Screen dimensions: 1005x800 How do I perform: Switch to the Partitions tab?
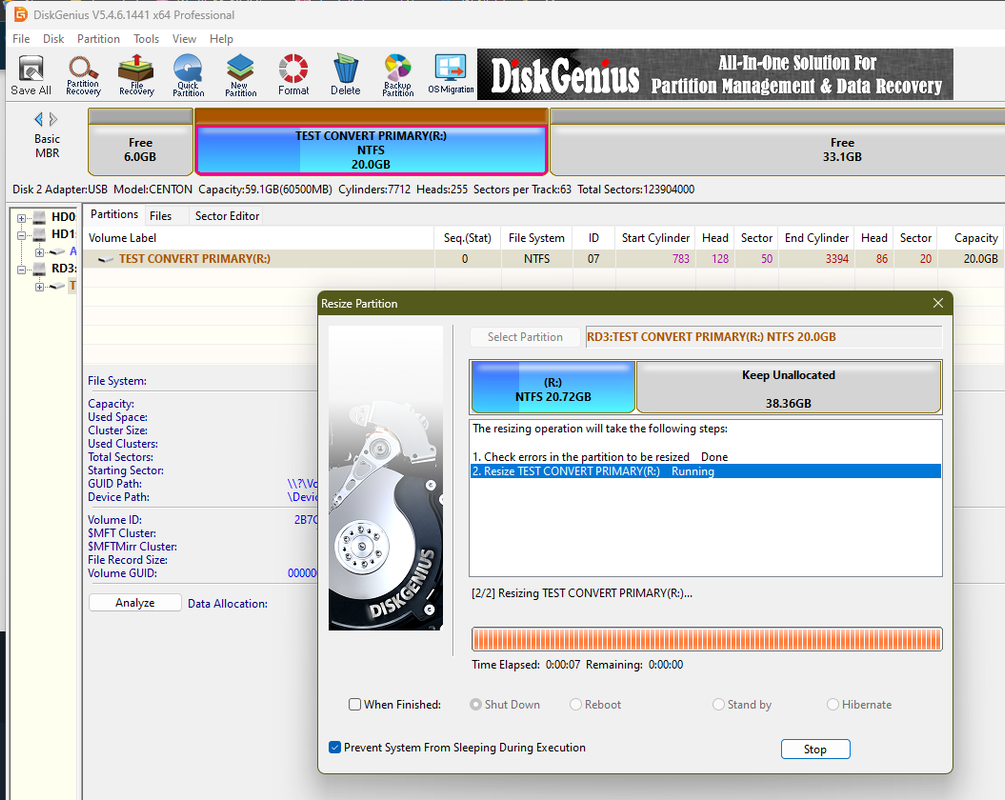coord(114,215)
